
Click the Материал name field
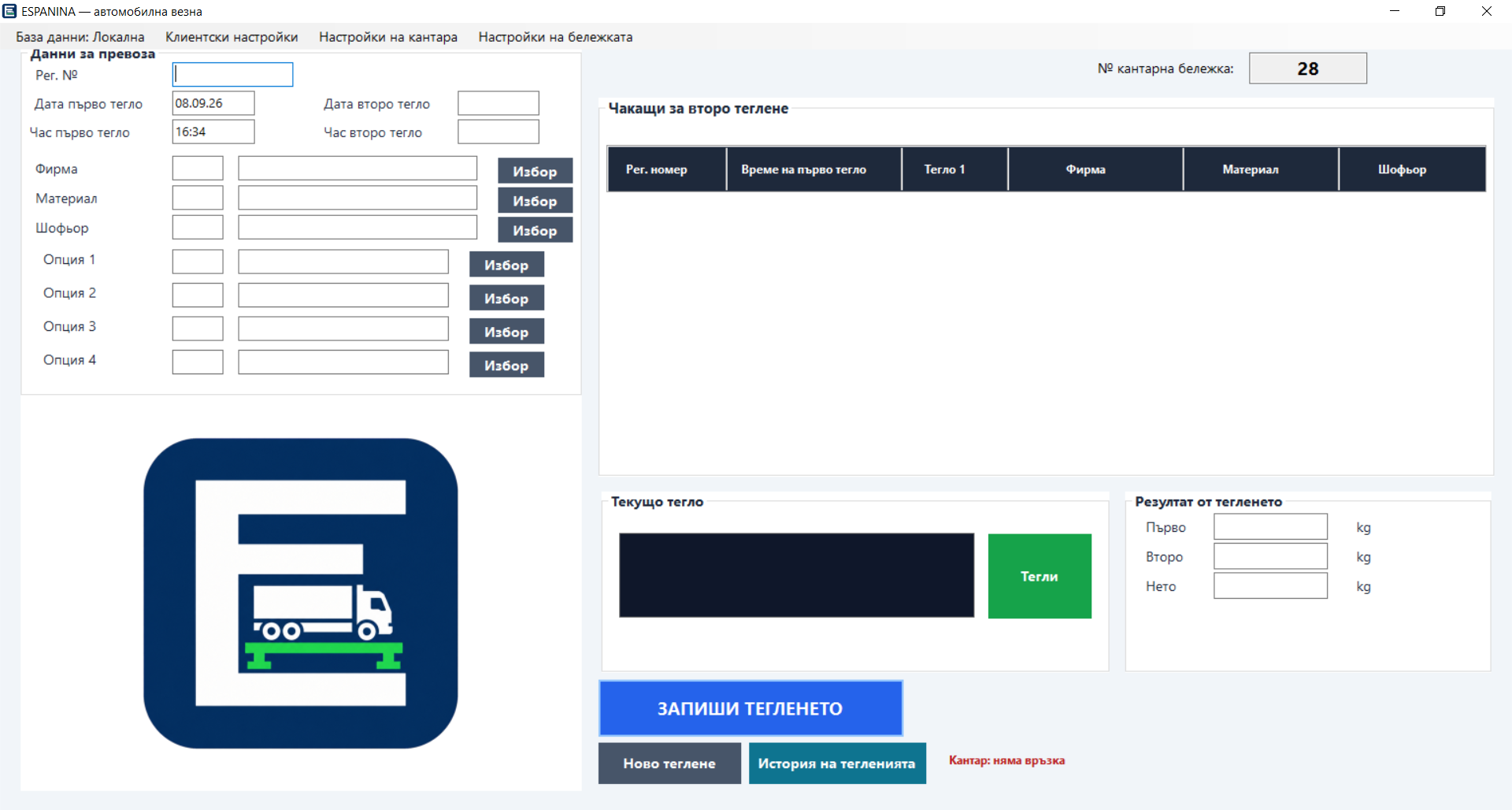point(358,198)
